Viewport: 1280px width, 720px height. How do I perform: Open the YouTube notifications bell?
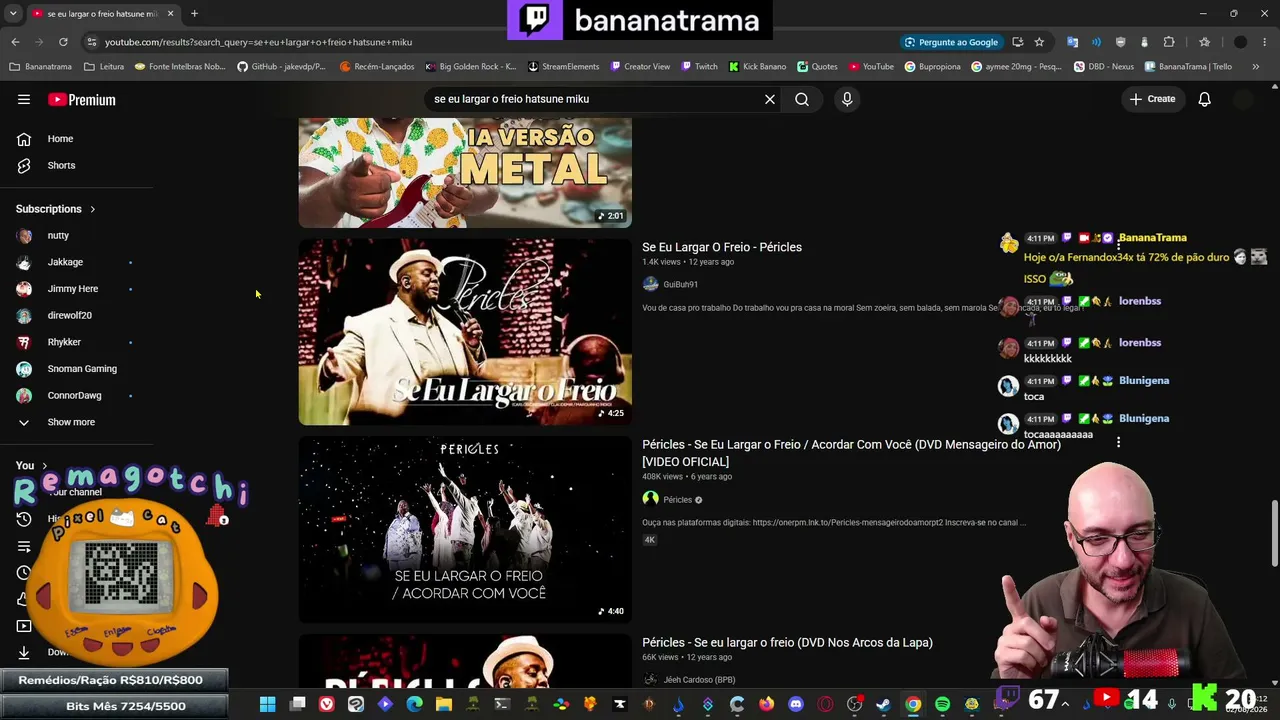[x=1205, y=99]
